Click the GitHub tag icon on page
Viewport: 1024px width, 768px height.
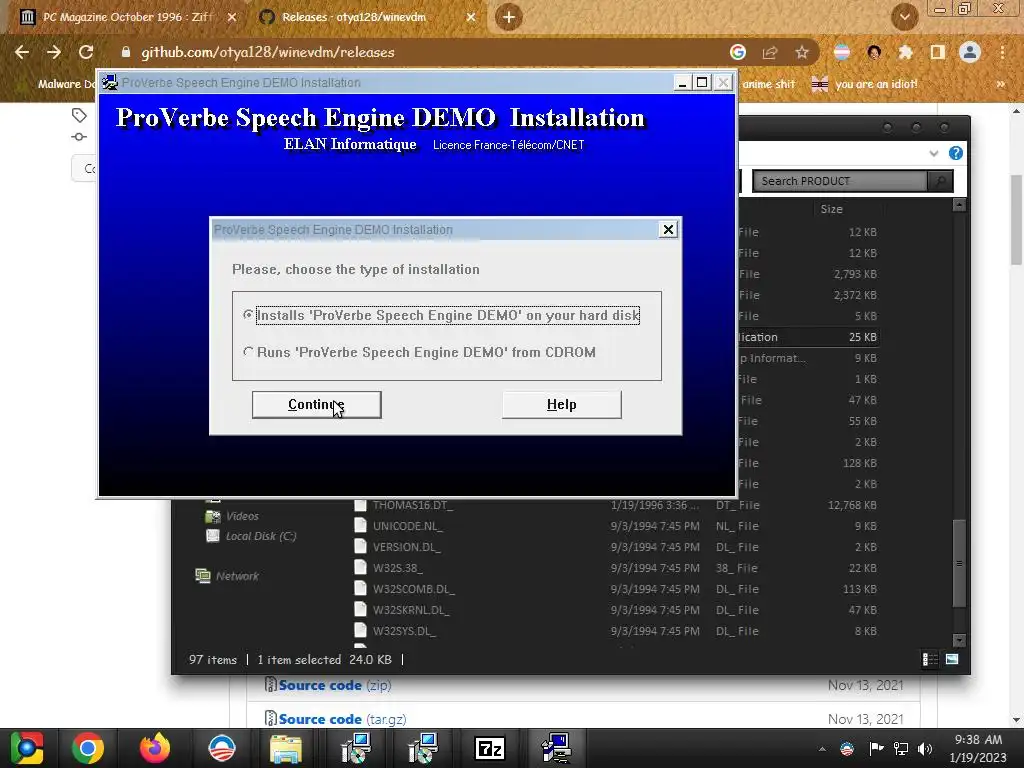(x=79, y=116)
